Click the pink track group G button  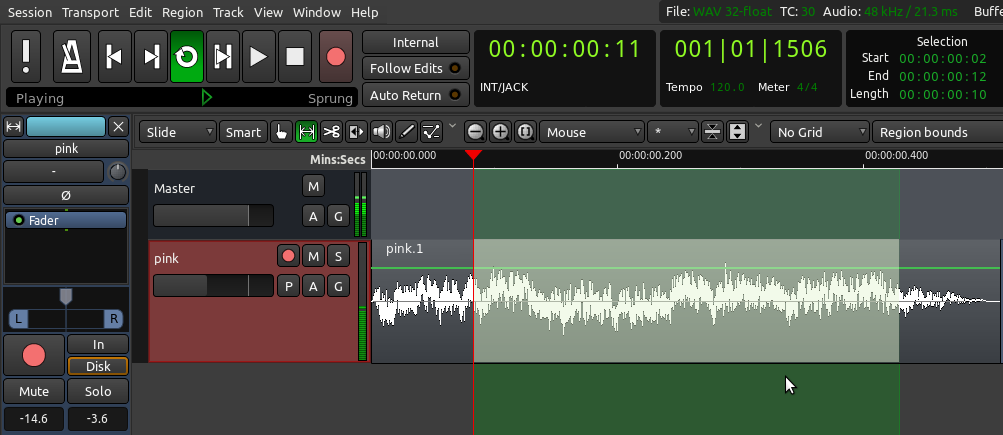(338, 286)
